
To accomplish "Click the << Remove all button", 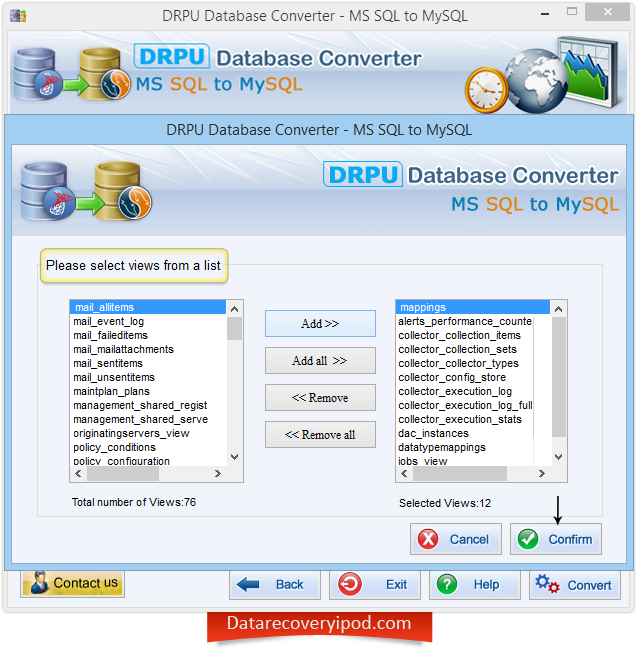I will (320, 434).
